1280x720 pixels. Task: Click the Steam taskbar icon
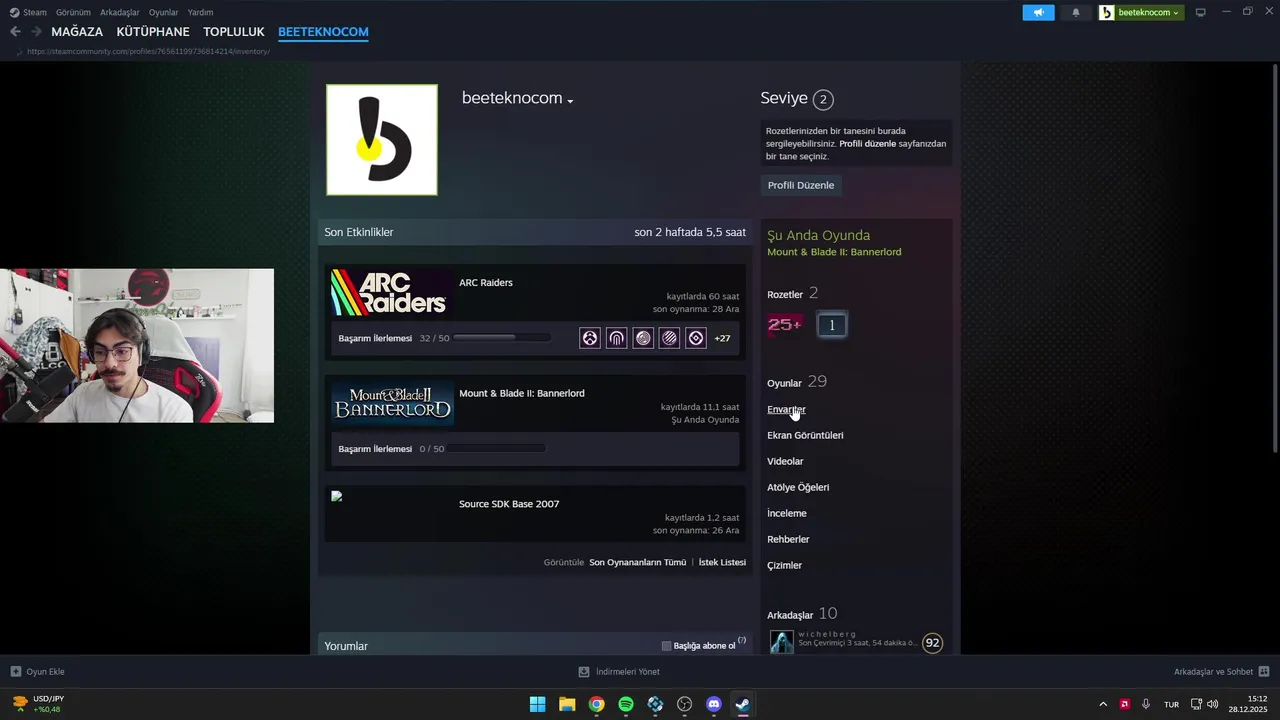pos(743,704)
